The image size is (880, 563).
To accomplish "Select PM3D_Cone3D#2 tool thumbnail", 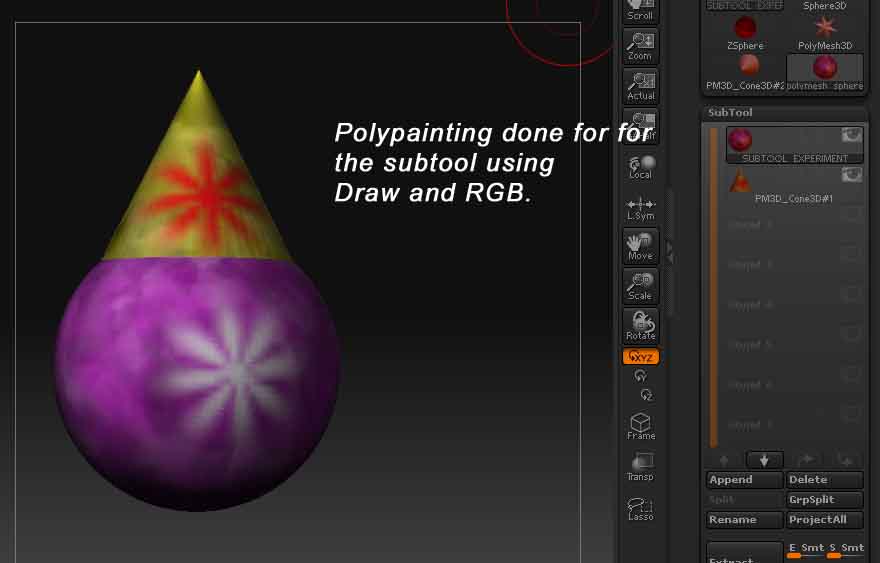I will 745,72.
